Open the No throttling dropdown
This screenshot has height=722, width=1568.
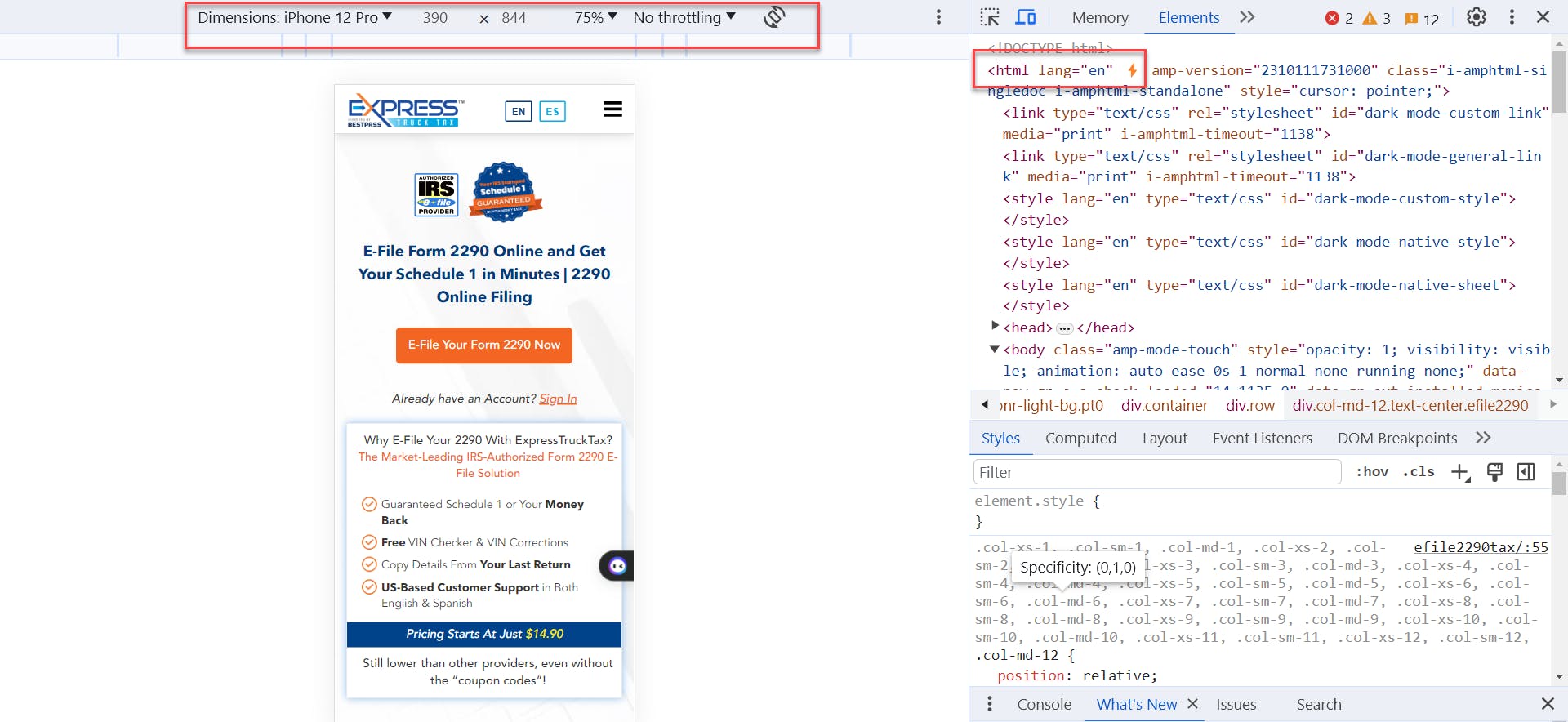tap(684, 18)
